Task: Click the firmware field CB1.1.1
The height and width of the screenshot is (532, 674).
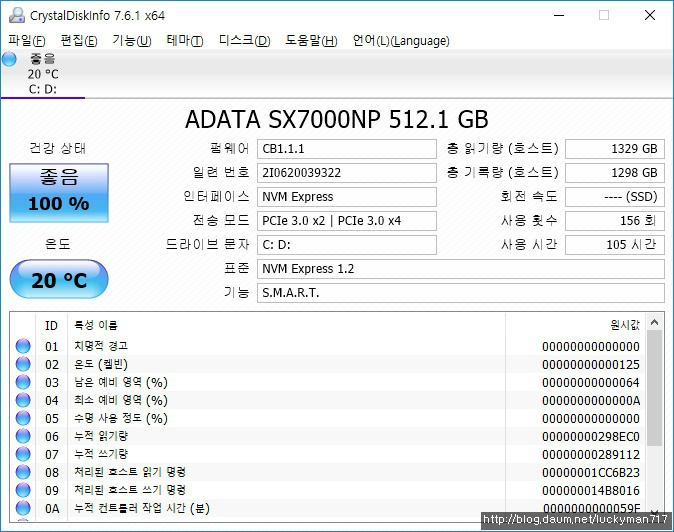Action: point(347,149)
